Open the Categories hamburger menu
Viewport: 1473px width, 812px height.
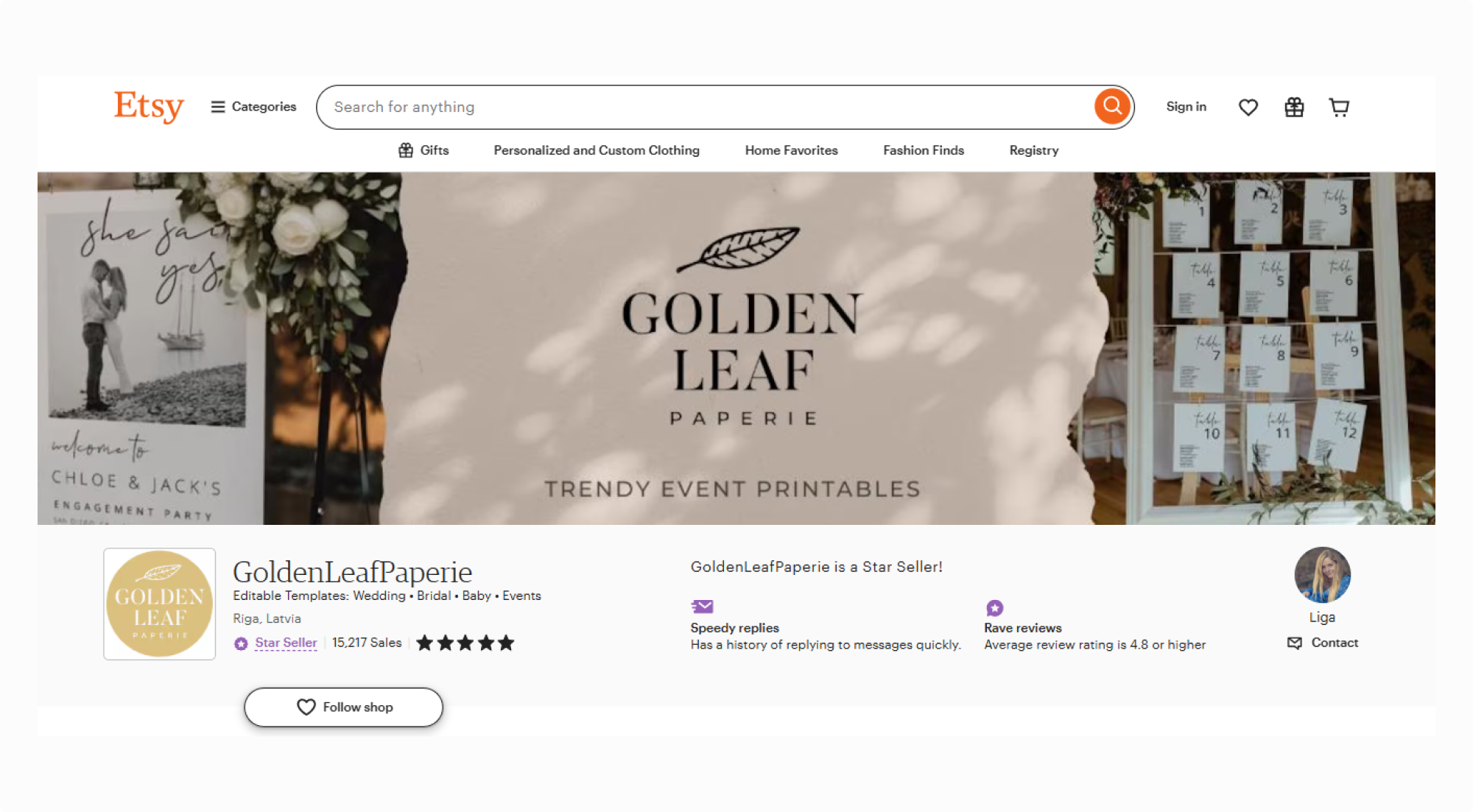253,107
